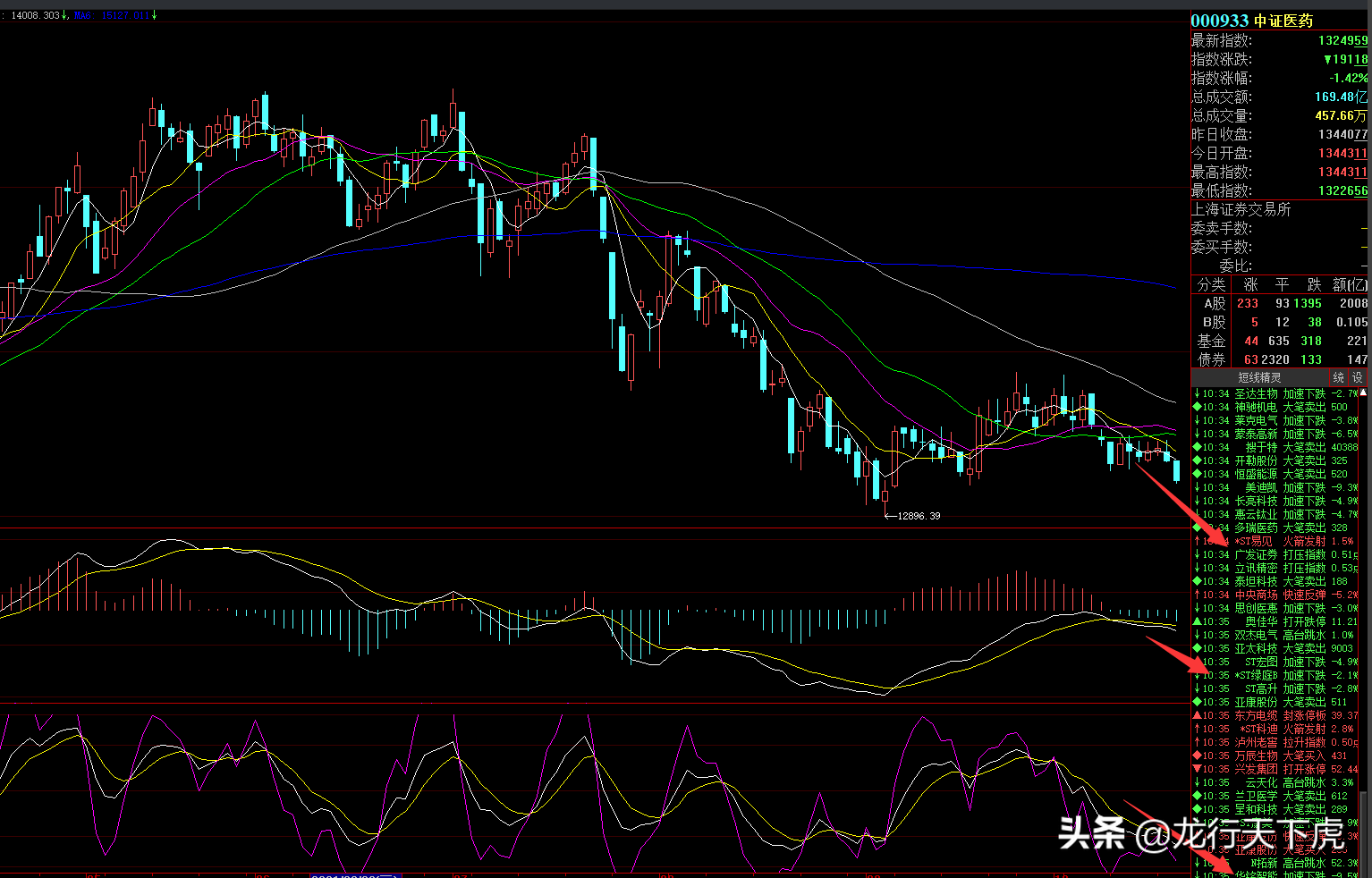
Task: Click the 涨 column header in the category table
Action: coord(1250,284)
